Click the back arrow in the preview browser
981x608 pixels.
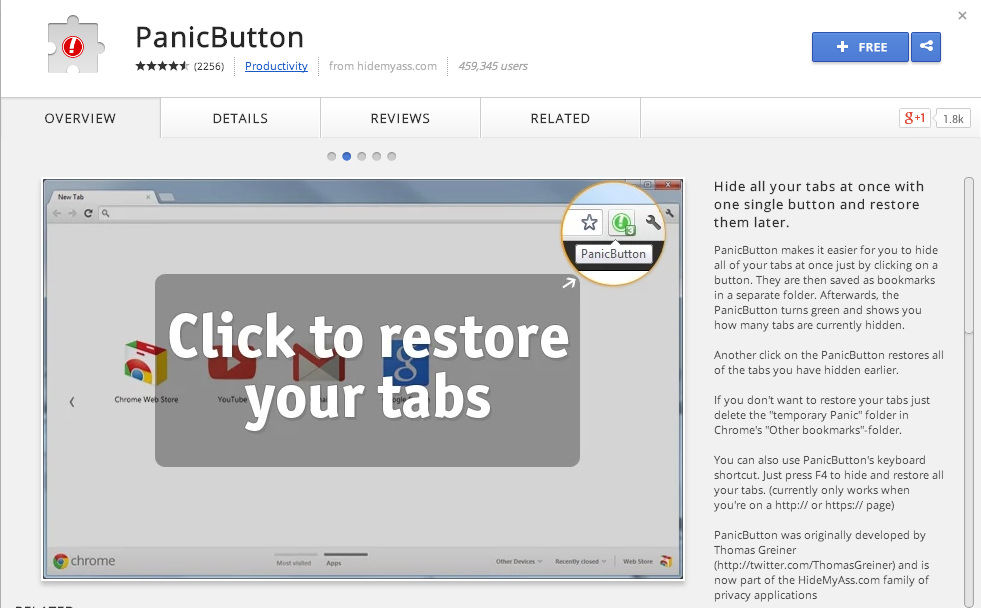(x=57, y=213)
